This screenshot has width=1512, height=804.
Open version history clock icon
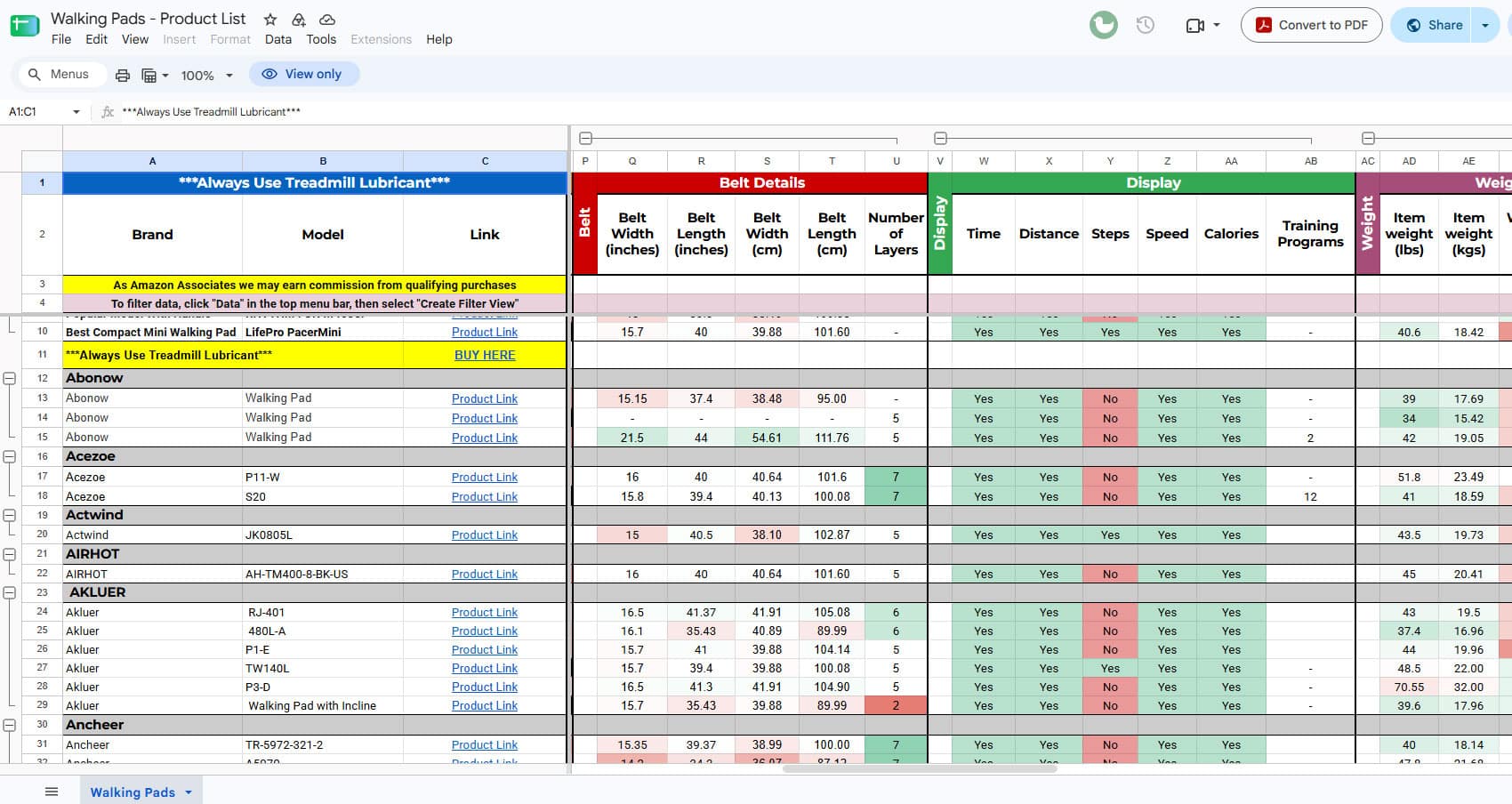click(x=1146, y=25)
